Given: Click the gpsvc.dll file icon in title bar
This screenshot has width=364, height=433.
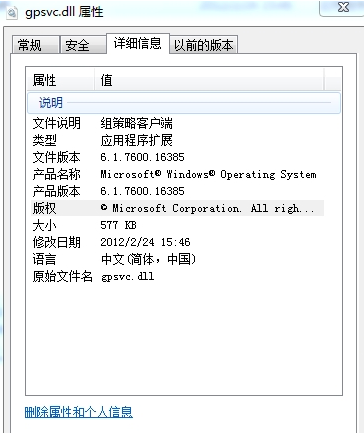Looking at the screenshot, I should pos(12,13).
